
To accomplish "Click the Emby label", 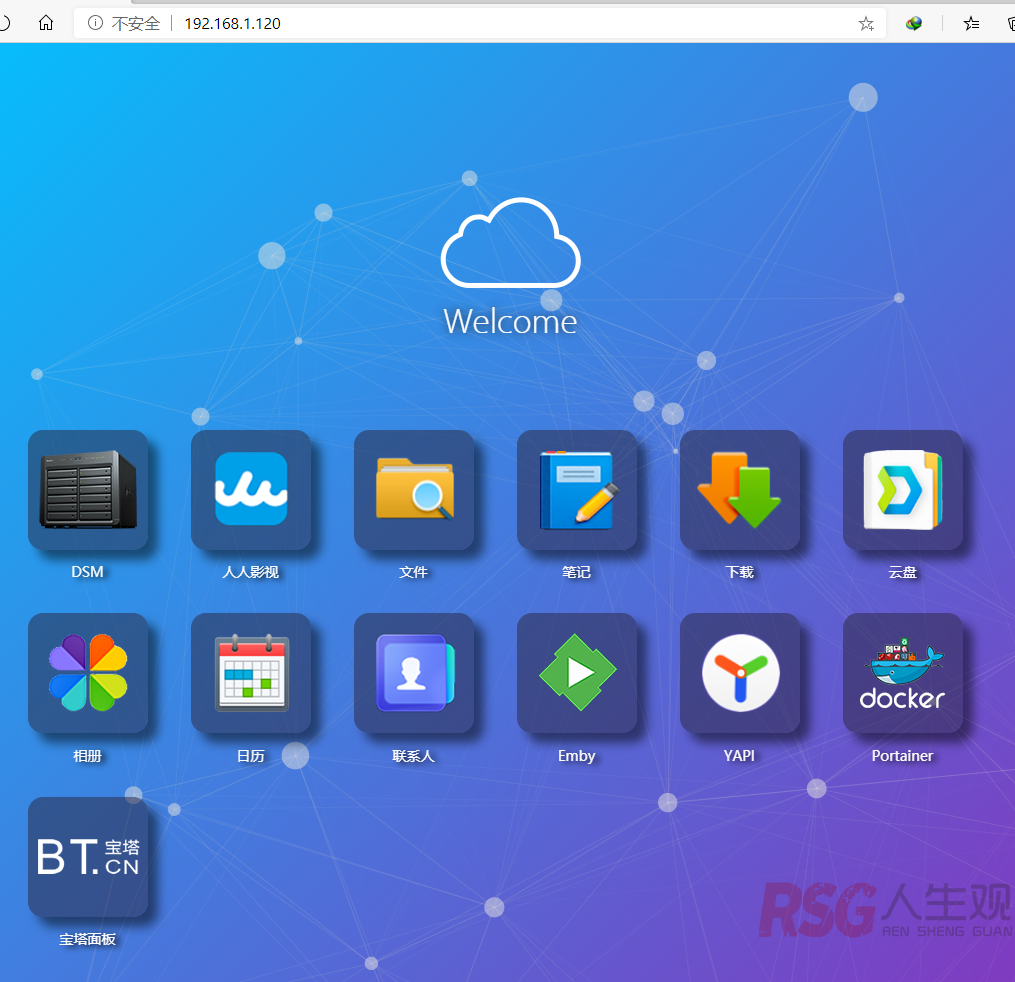I will coord(577,756).
